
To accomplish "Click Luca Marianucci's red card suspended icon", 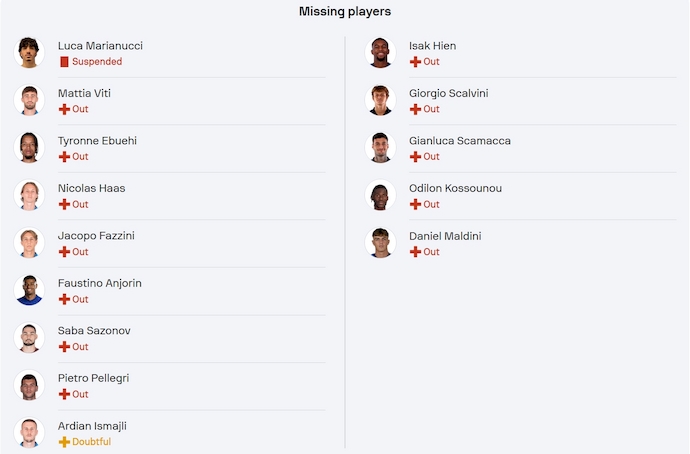I will pyautogui.click(x=64, y=62).
